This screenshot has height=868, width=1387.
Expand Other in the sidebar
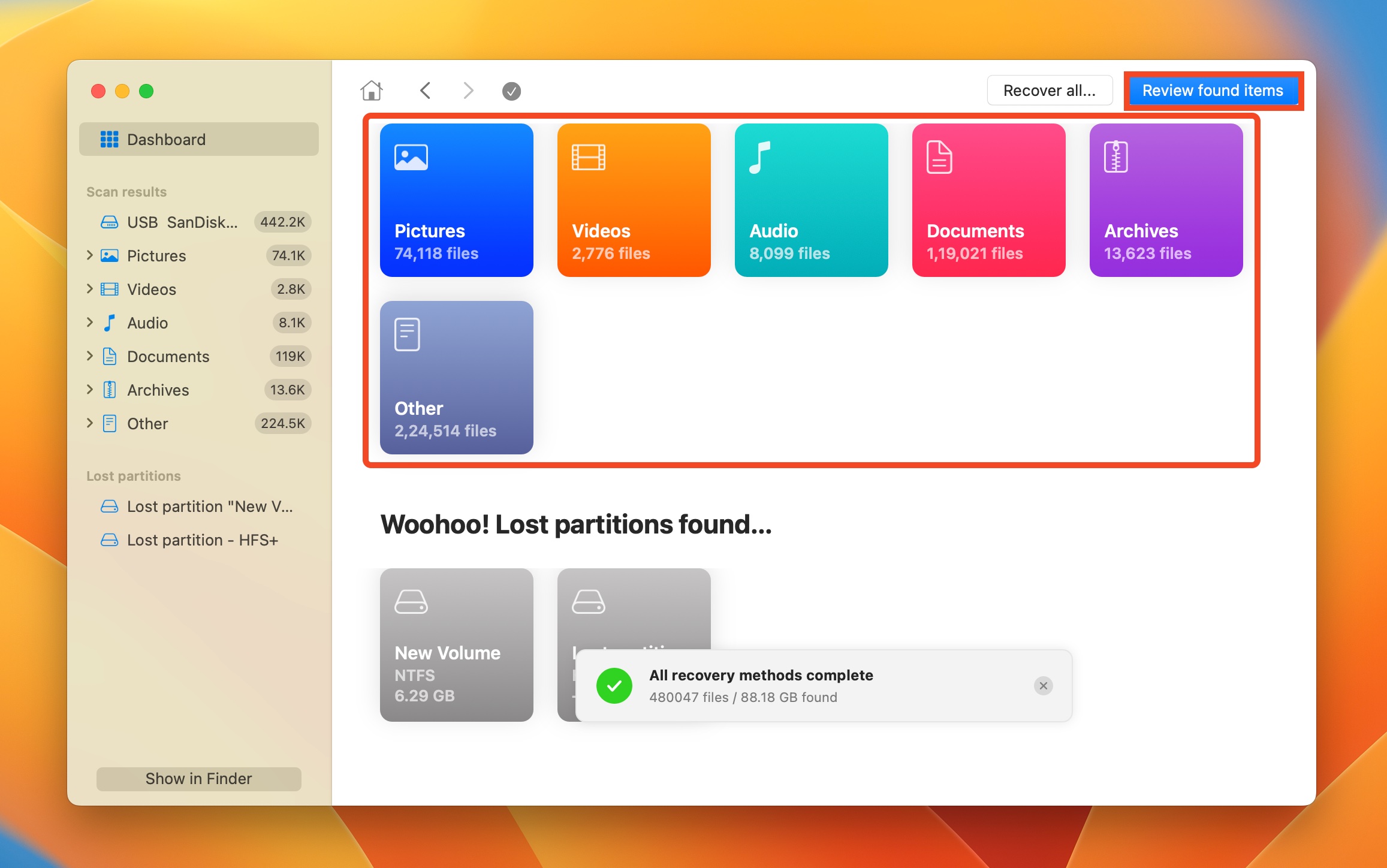(x=90, y=423)
